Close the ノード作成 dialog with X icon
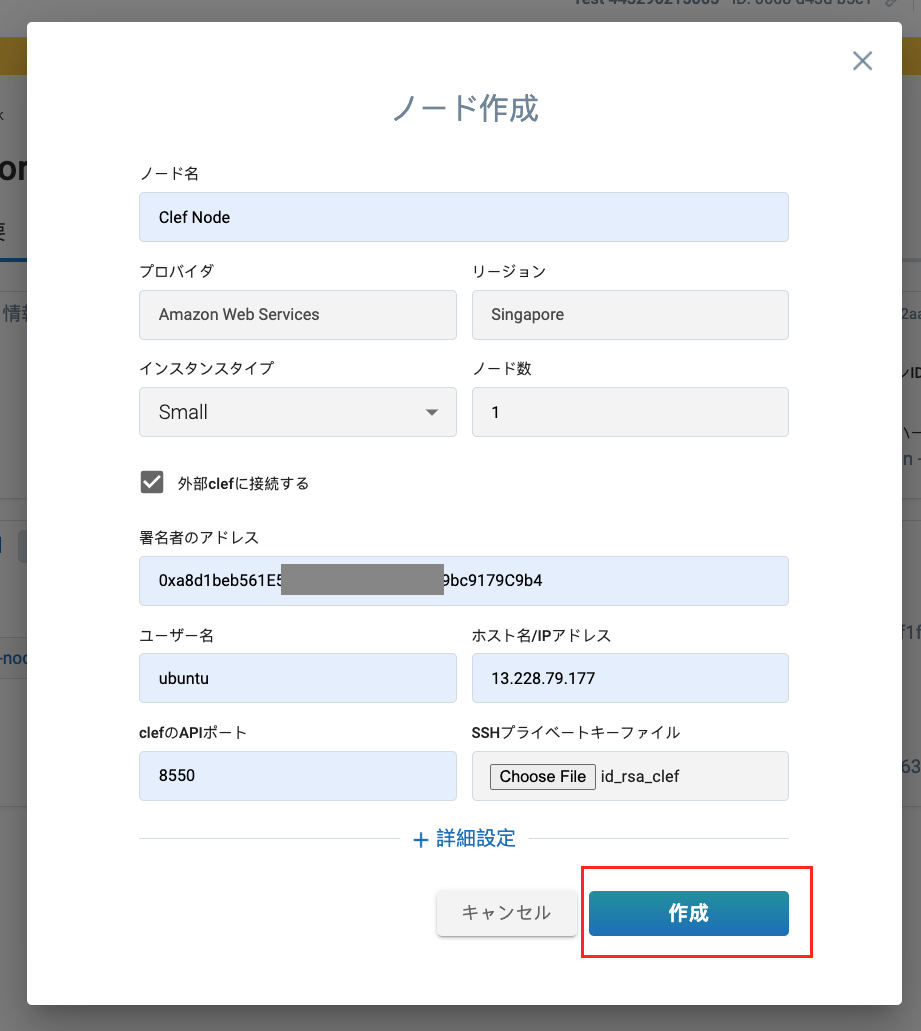 (862, 61)
